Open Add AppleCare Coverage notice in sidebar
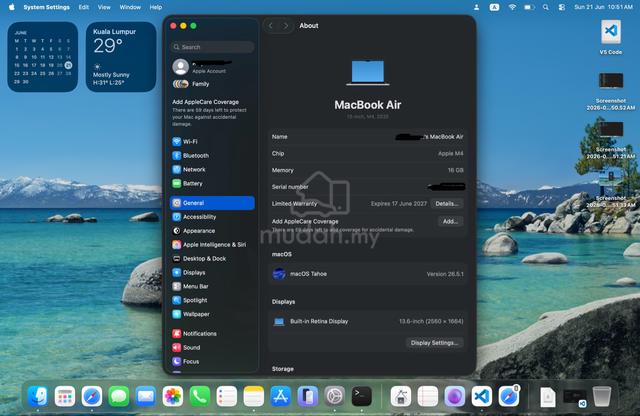 (x=211, y=112)
